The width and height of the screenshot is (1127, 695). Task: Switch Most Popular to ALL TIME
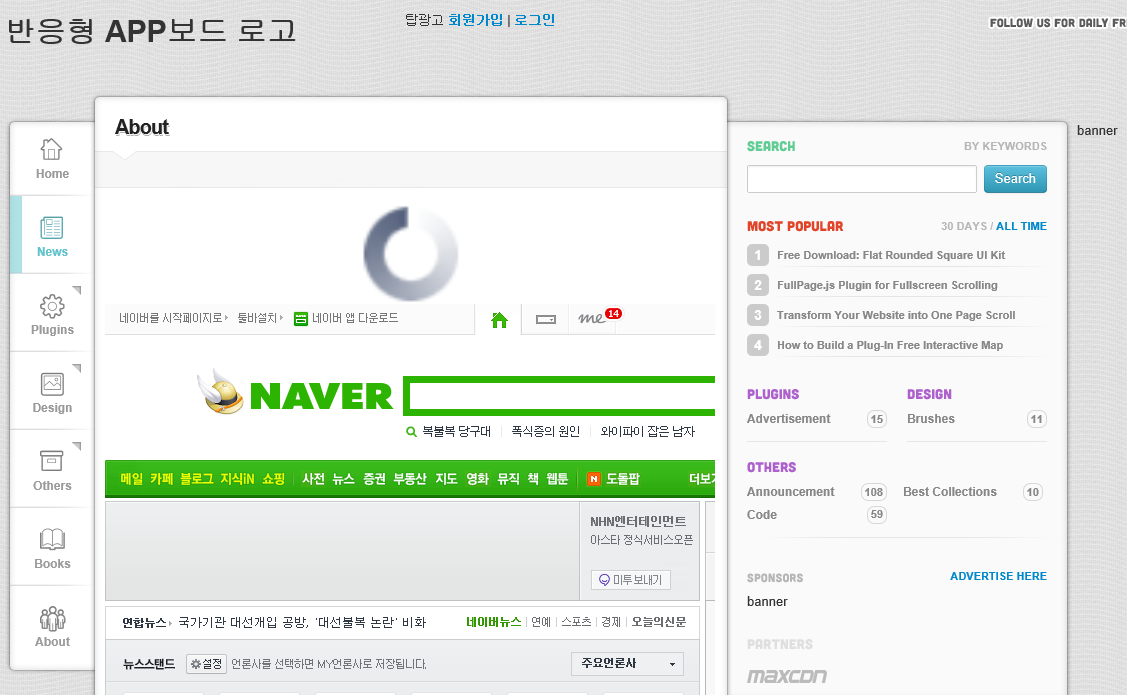point(1021,226)
